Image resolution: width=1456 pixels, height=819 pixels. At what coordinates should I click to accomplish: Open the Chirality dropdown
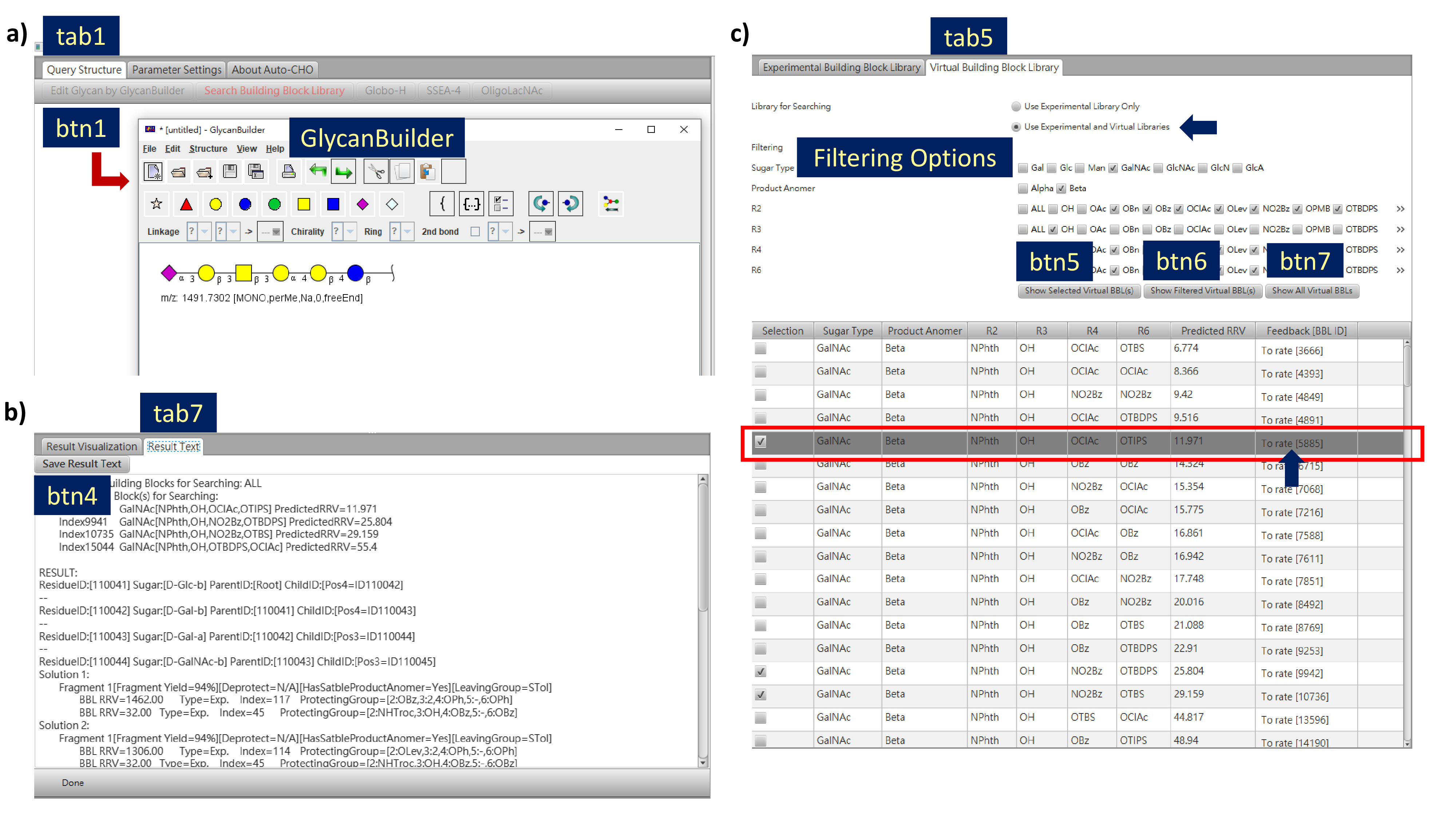tap(350, 232)
